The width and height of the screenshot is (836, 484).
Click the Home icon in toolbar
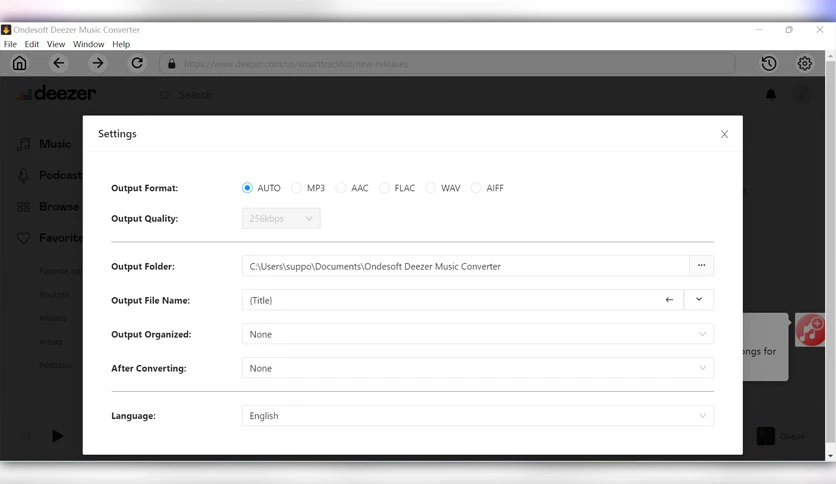click(x=20, y=63)
